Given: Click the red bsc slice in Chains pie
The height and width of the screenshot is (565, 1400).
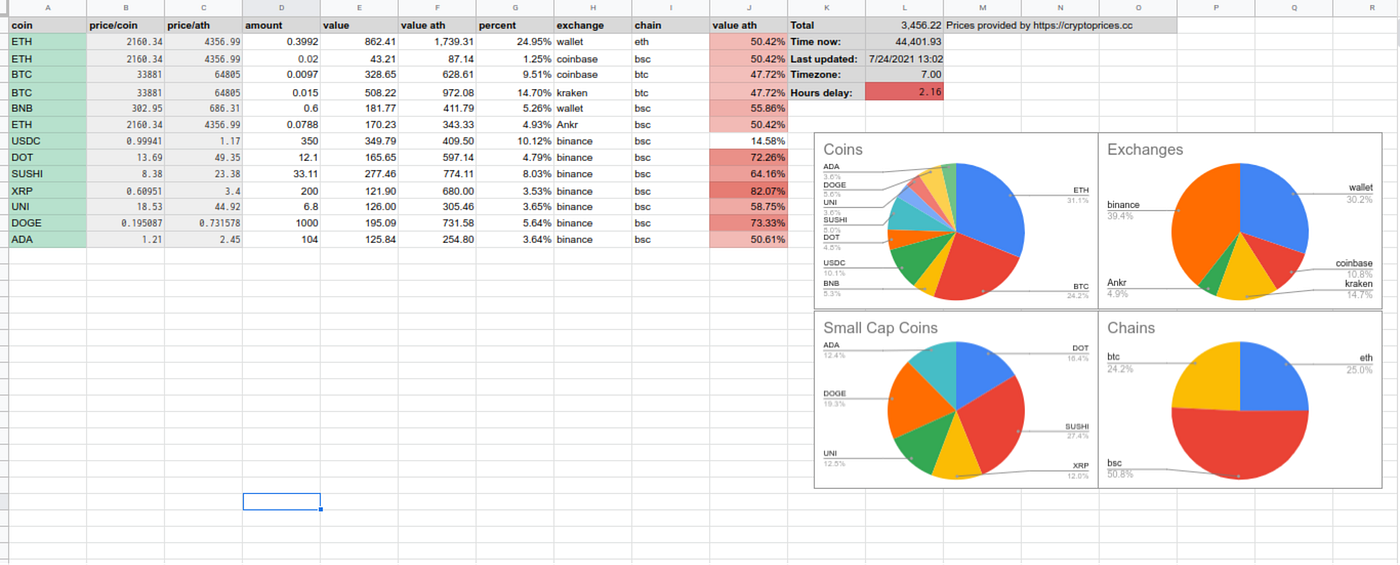Looking at the screenshot, I should [1240, 445].
